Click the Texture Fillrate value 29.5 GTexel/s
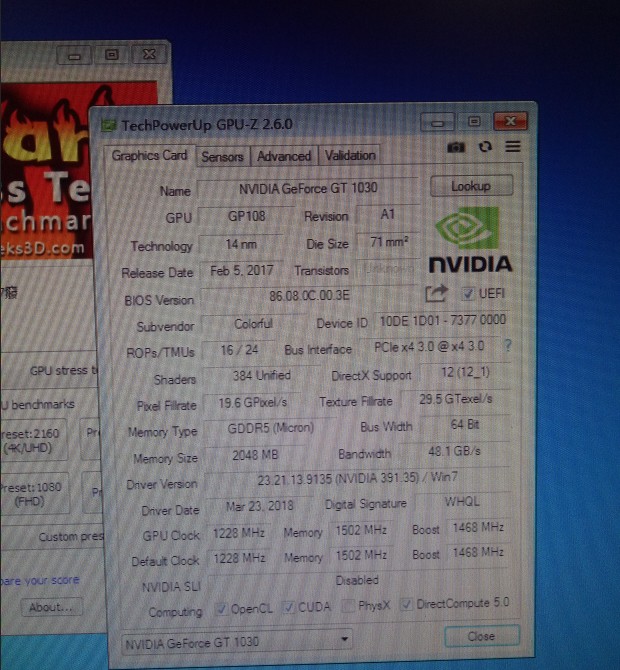 [x=455, y=399]
